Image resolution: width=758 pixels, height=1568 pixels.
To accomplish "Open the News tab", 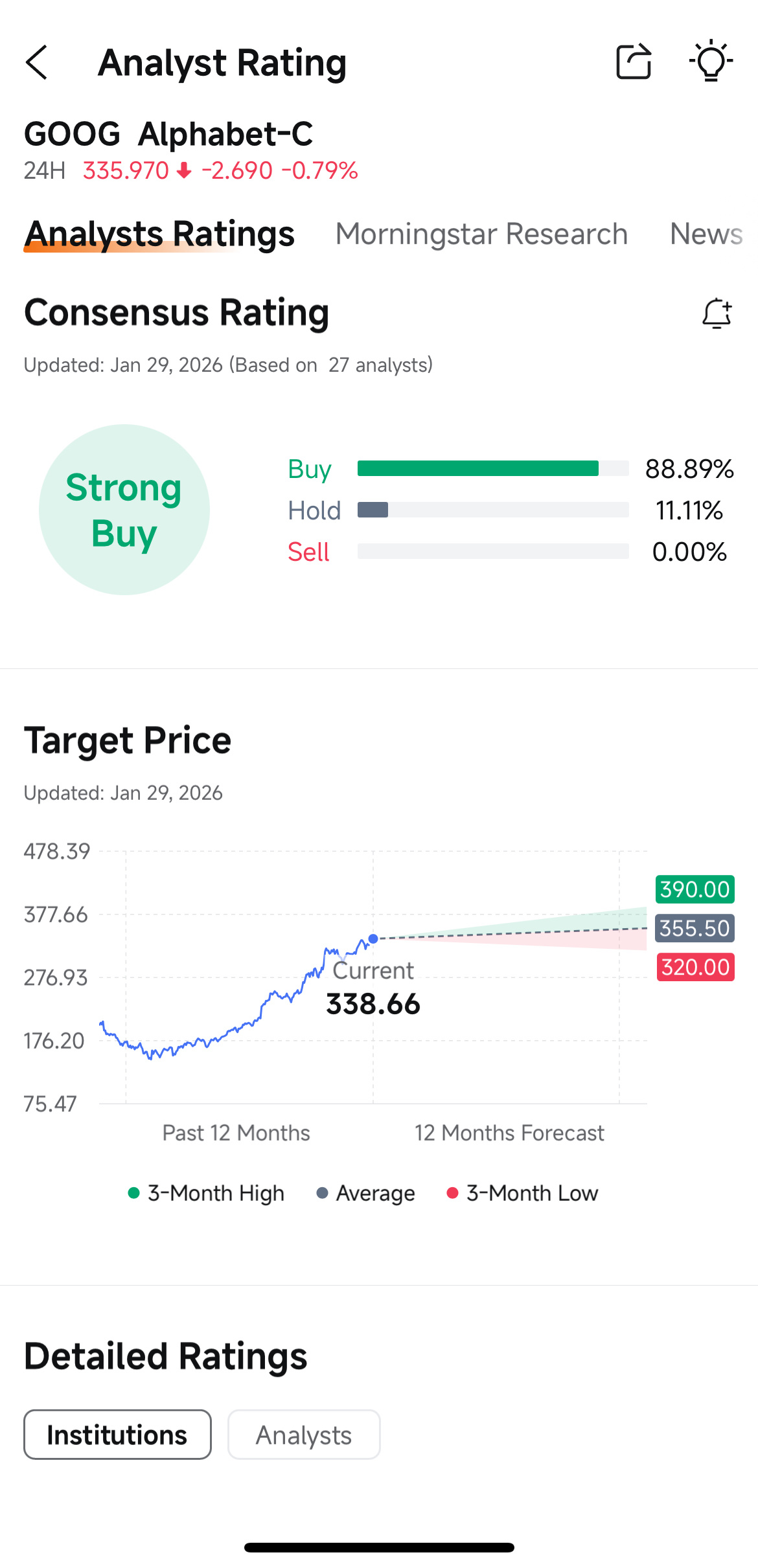I will tap(706, 234).
